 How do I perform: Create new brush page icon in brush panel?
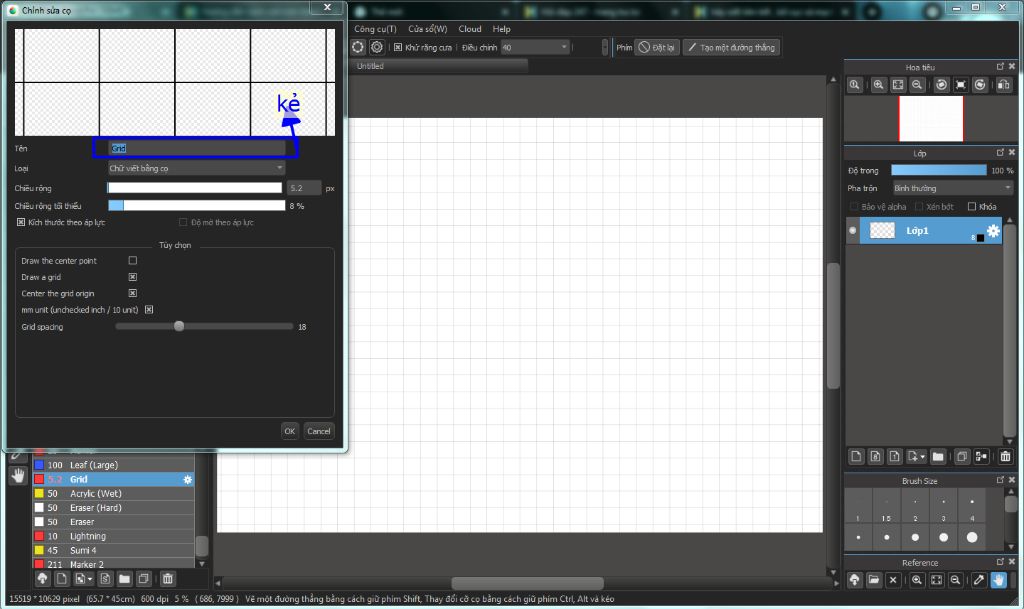61,579
